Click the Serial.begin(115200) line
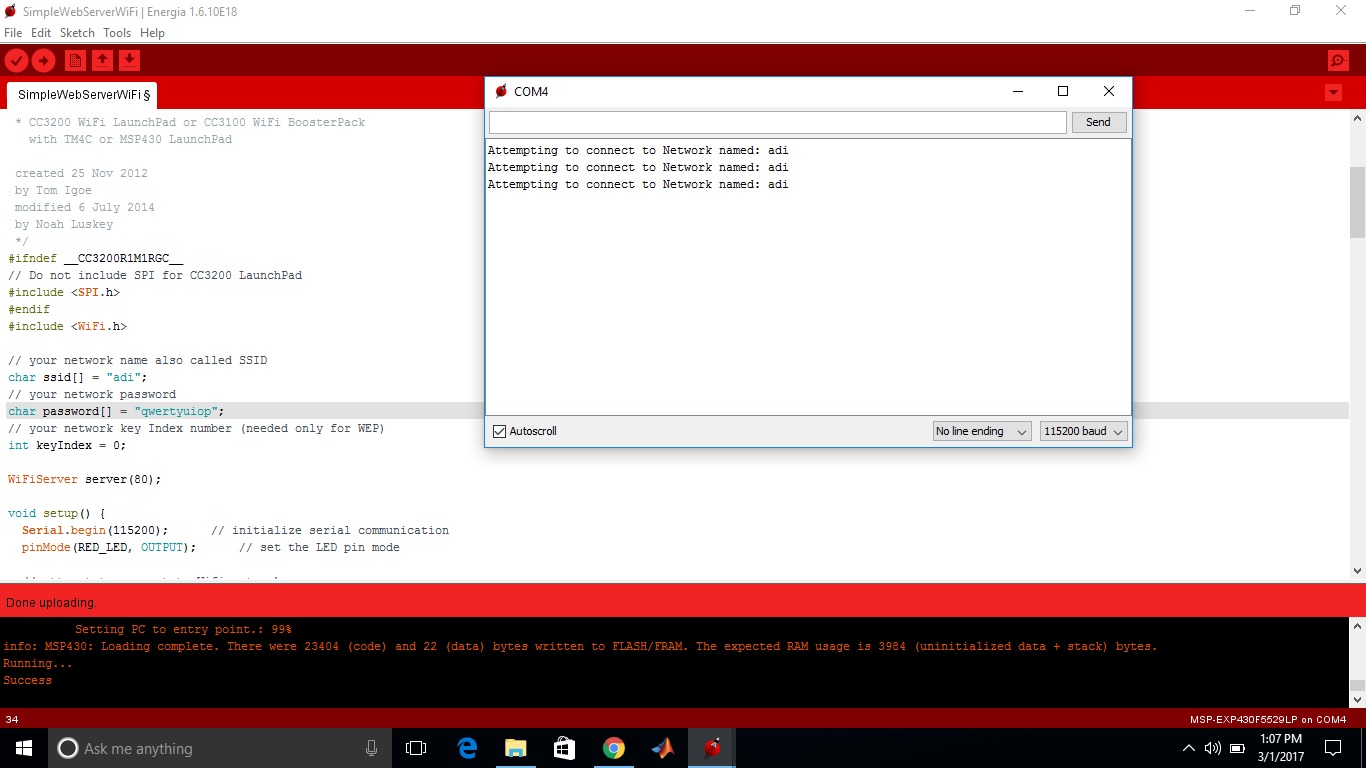 [x=95, y=530]
